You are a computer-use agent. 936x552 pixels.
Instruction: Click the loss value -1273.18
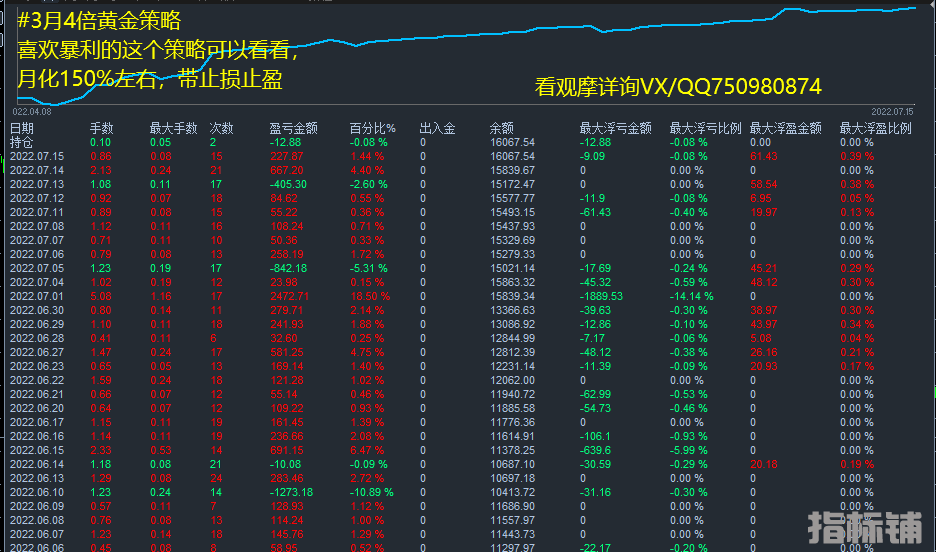click(x=291, y=492)
